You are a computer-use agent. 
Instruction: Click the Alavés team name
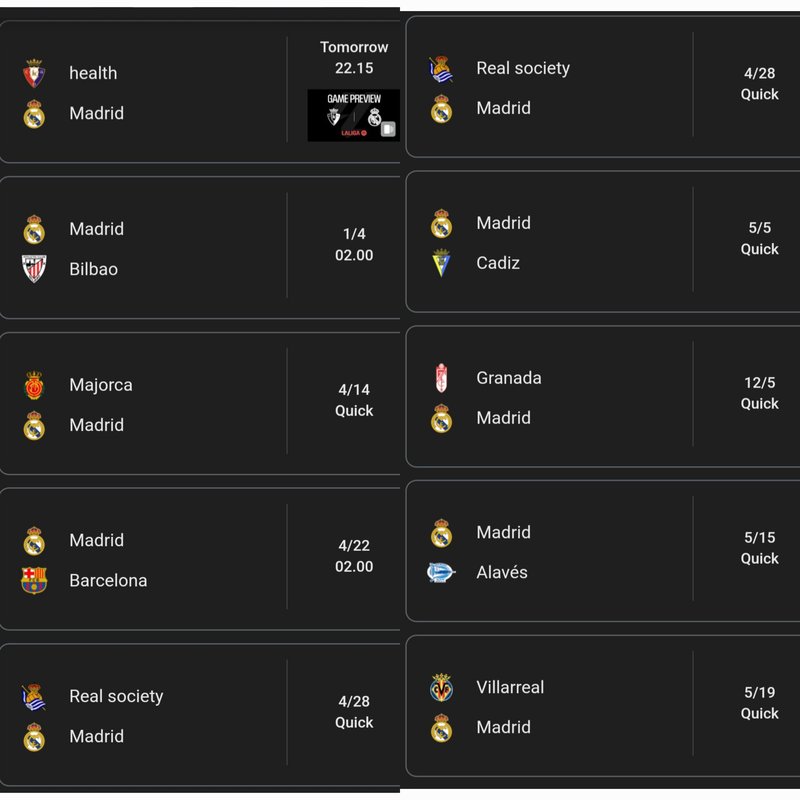(x=502, y=572)
